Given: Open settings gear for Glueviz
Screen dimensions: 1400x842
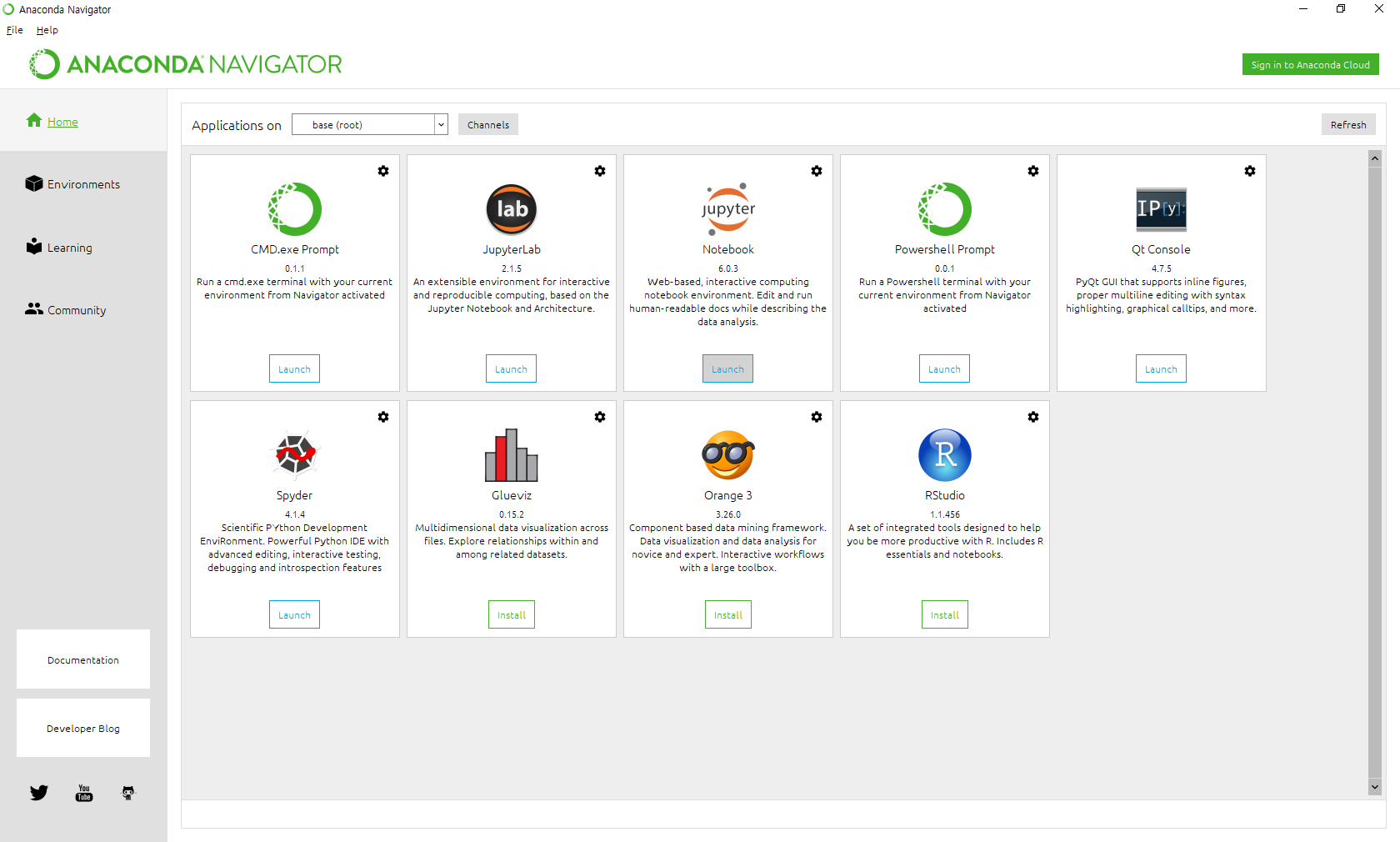Looking at the screenshot, I should (600, 417).
